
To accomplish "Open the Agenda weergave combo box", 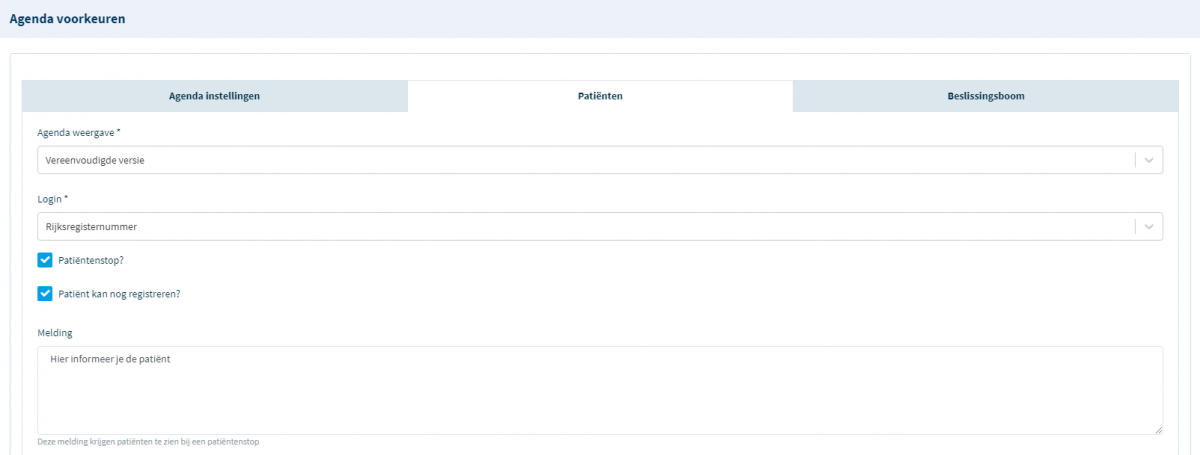I will click(585, 160).
